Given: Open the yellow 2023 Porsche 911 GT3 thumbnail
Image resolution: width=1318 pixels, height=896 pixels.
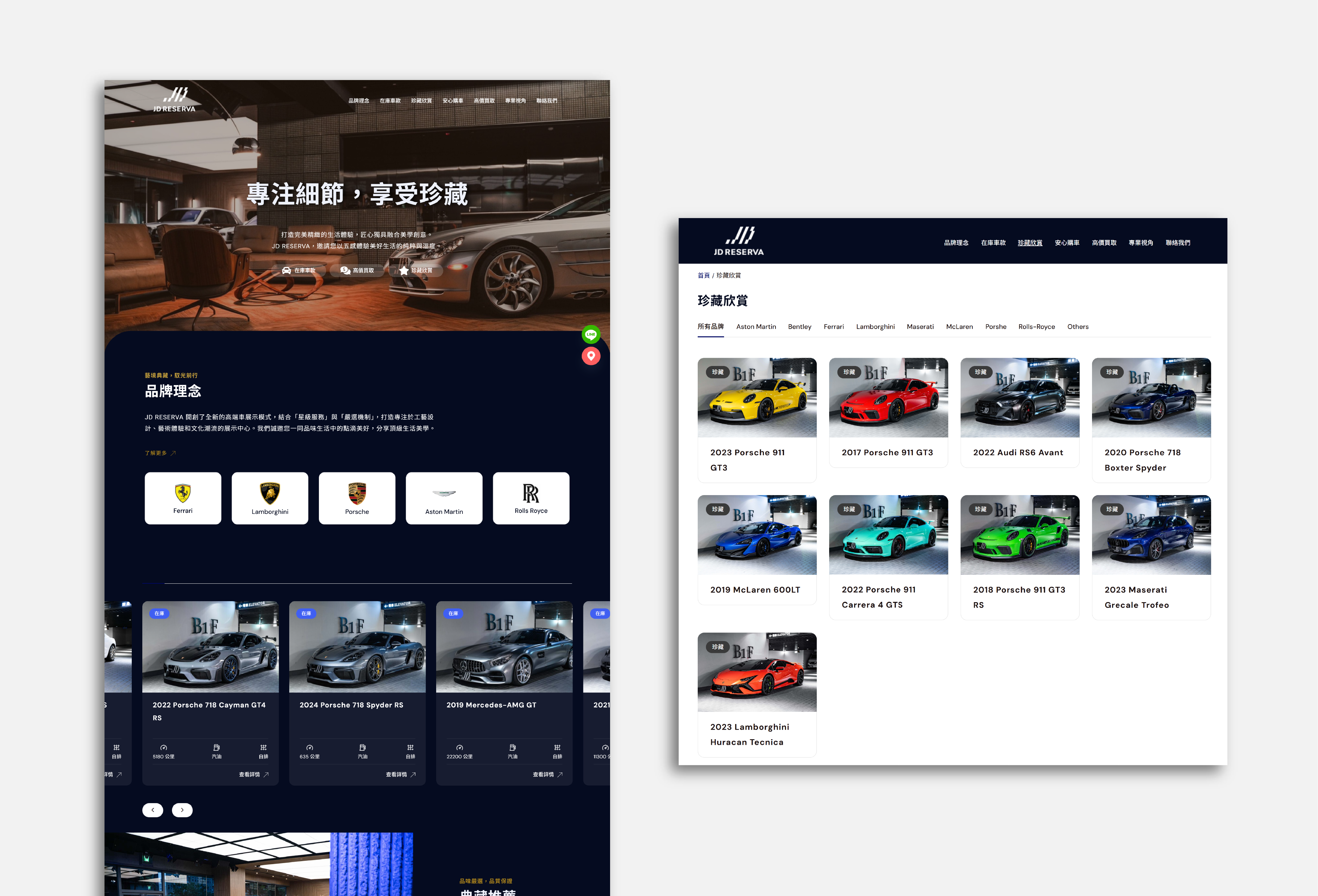Looking at the screenshot, I should pos(757,398).
